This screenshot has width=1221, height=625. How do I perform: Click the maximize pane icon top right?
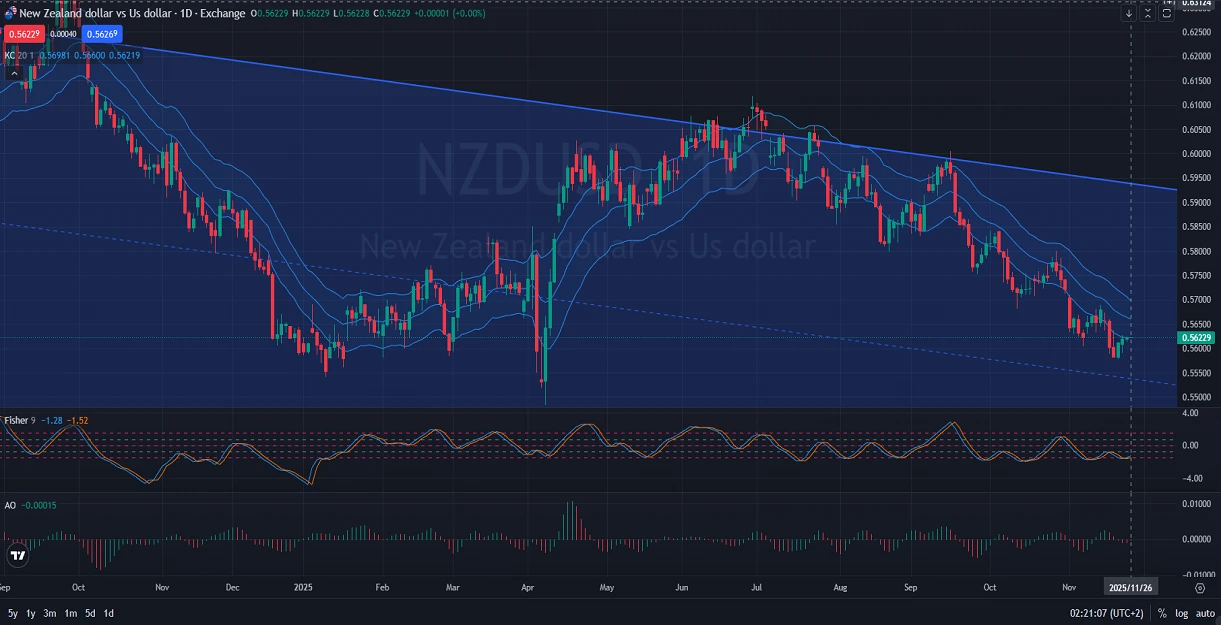[x=1166, y=13]
